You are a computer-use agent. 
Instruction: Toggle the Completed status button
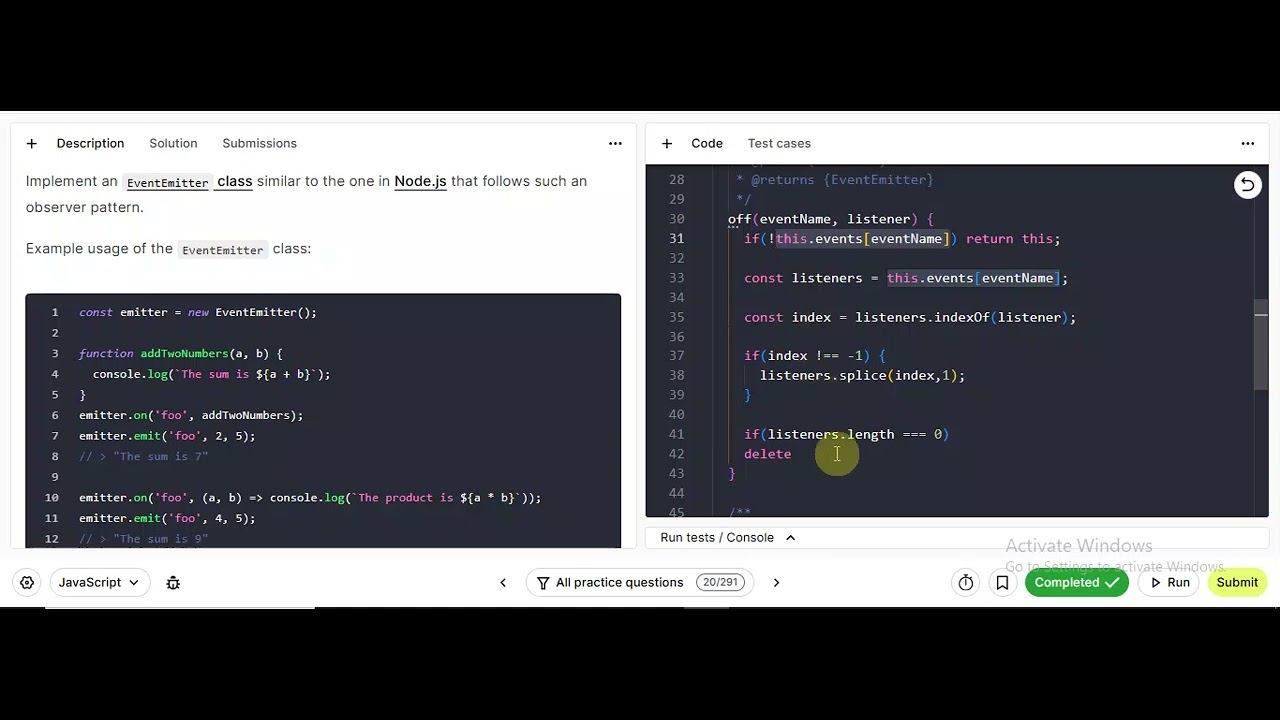(1076, 582)
